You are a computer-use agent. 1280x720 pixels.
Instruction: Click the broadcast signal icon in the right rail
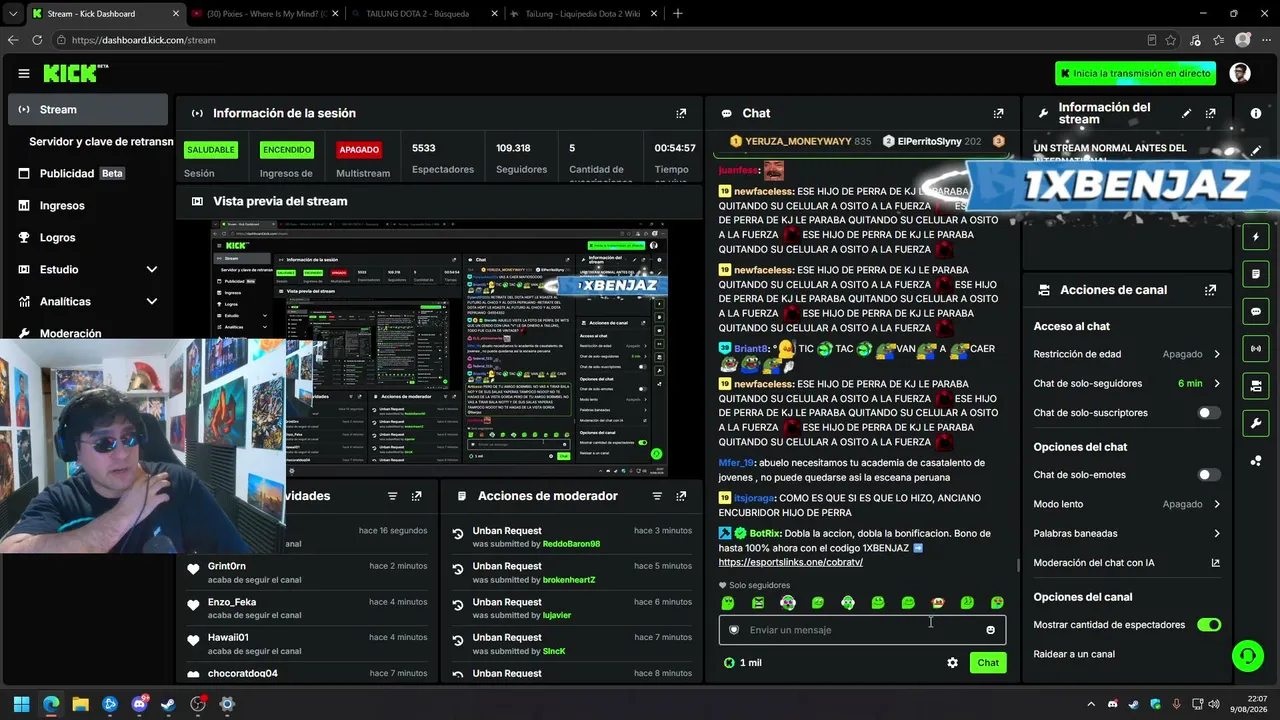click(x=1256, y=348)
